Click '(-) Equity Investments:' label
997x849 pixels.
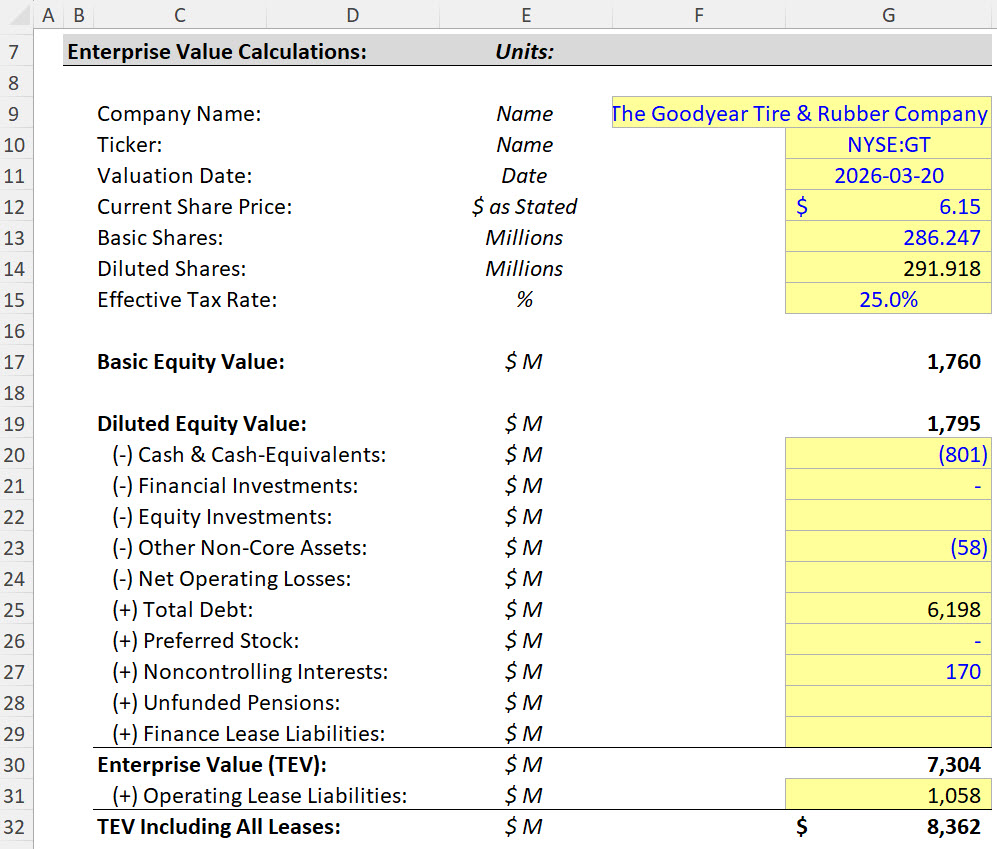point(222,517)
